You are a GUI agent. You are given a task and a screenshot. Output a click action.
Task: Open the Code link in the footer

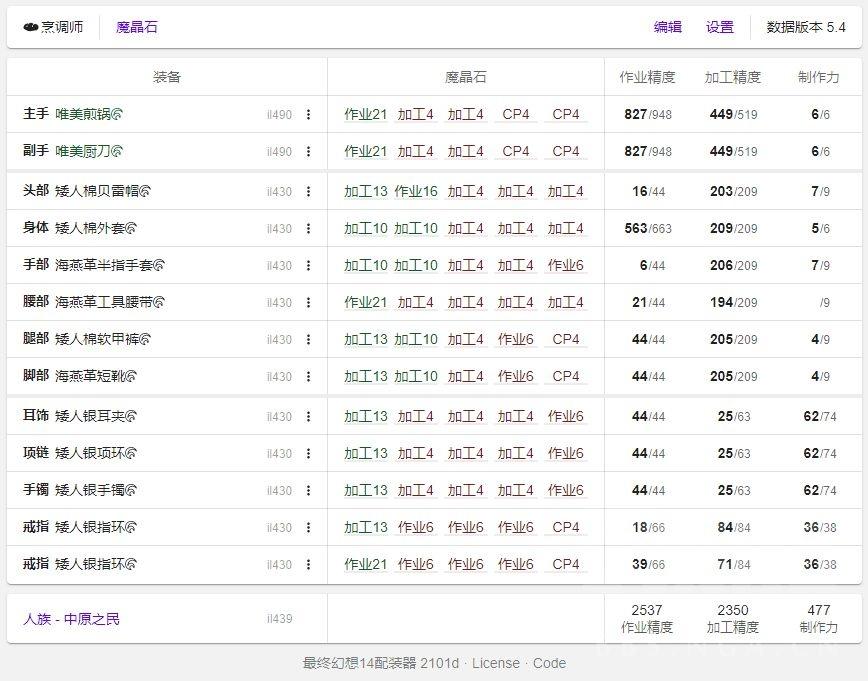click(549, 663)
